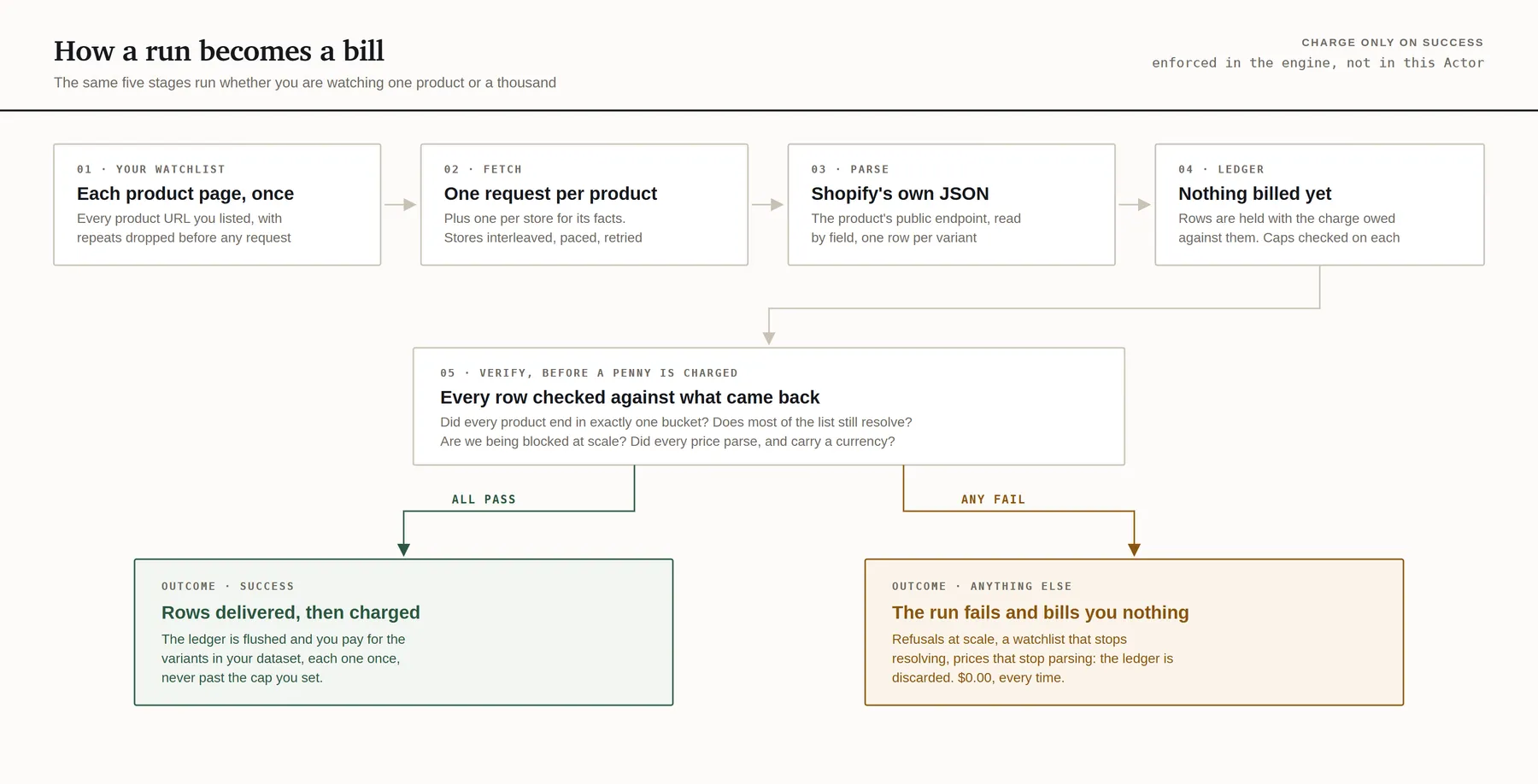This screenshot has height=784, width=1538.
Task: Click the "OUTCOME · ANYTHING ELSE" label
Action: (982, 586)
